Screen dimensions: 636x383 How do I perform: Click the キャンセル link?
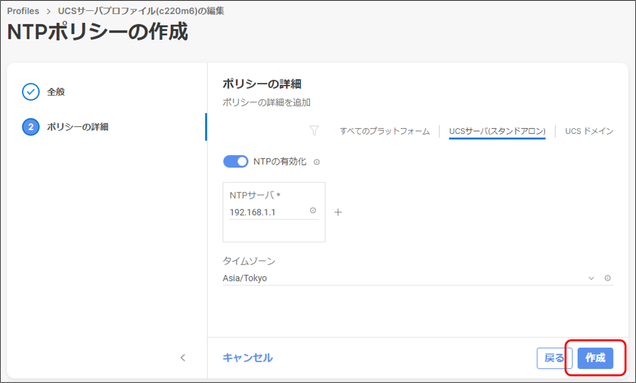(x=248, y=358)
